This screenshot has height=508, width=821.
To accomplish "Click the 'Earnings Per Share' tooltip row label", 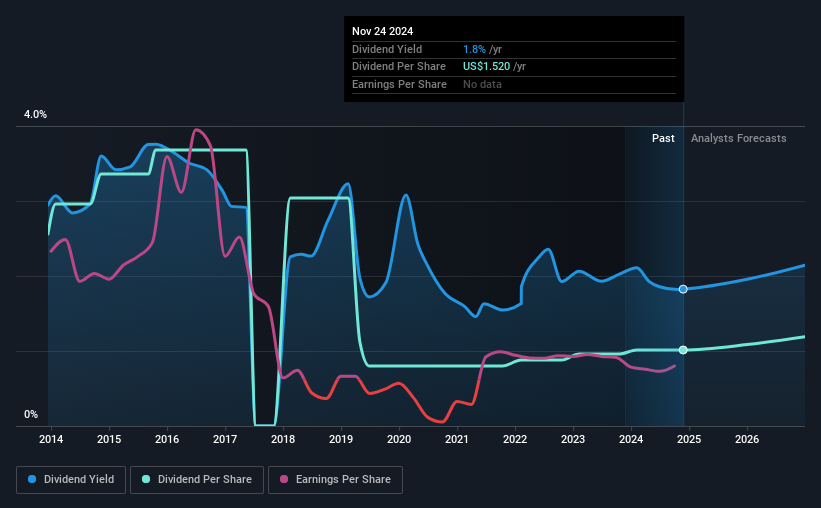I will point(400,84).
